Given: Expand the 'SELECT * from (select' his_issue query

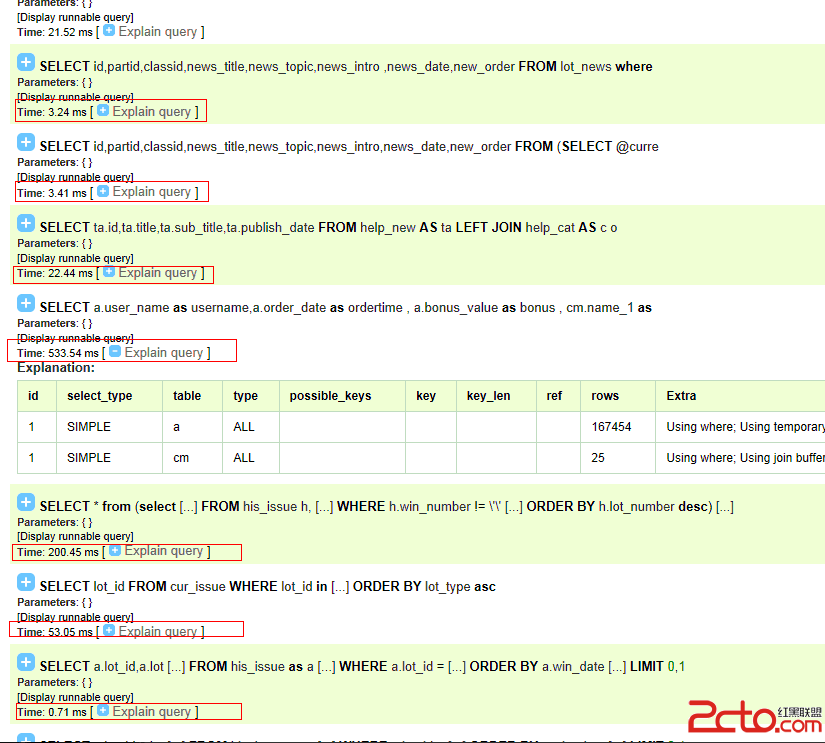Looking at the screenshot, I should [x=26, y=504].
